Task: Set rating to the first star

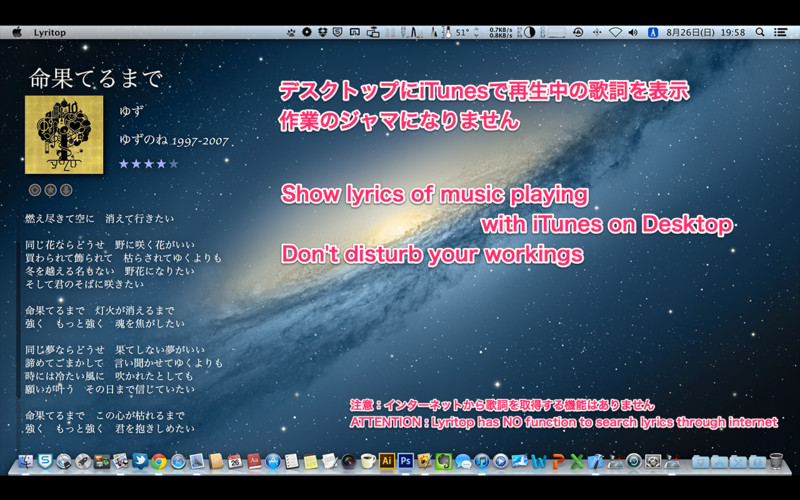Action: [123, 164]
